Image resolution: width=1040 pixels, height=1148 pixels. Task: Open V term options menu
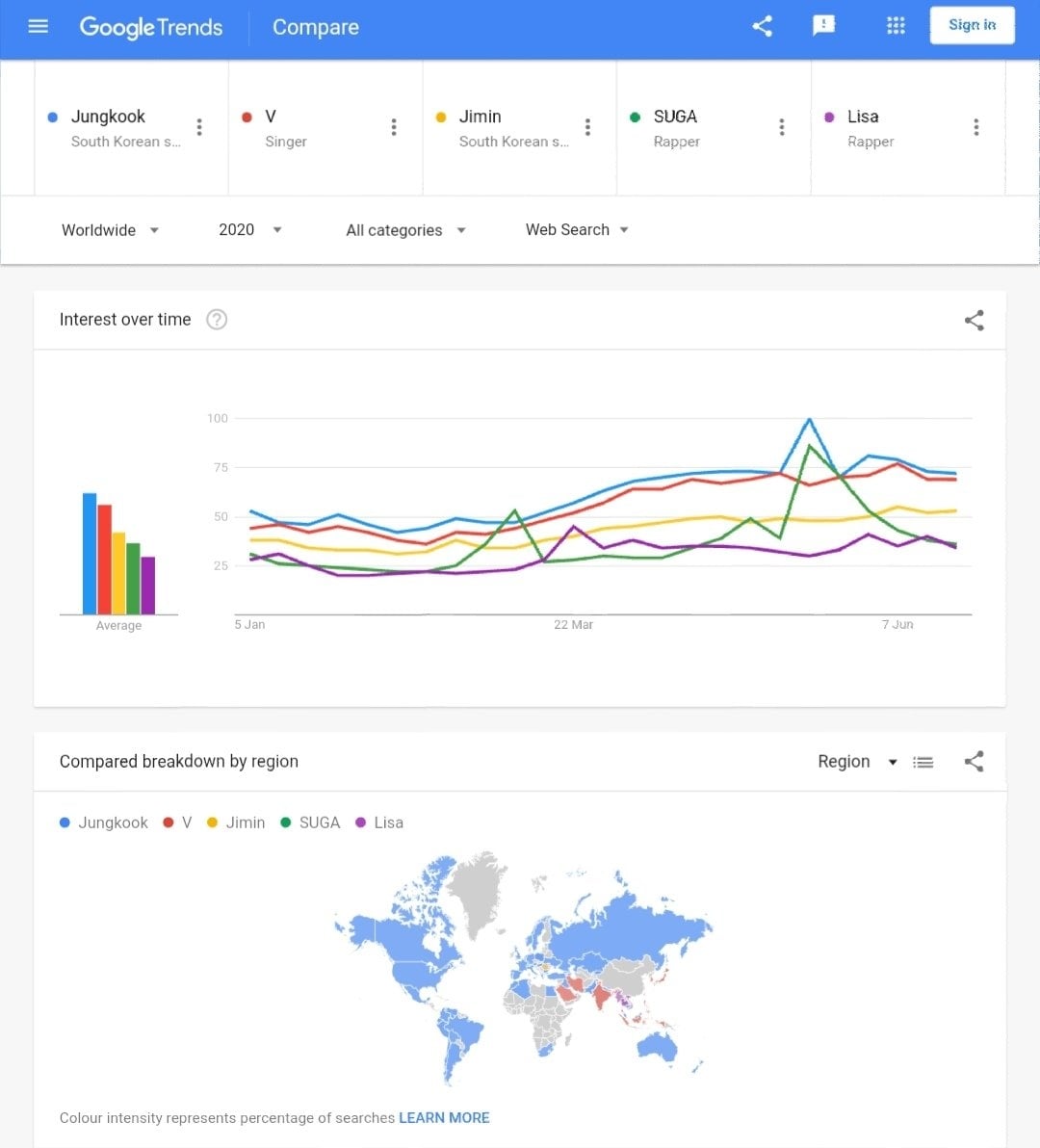[x=394, y=127]
